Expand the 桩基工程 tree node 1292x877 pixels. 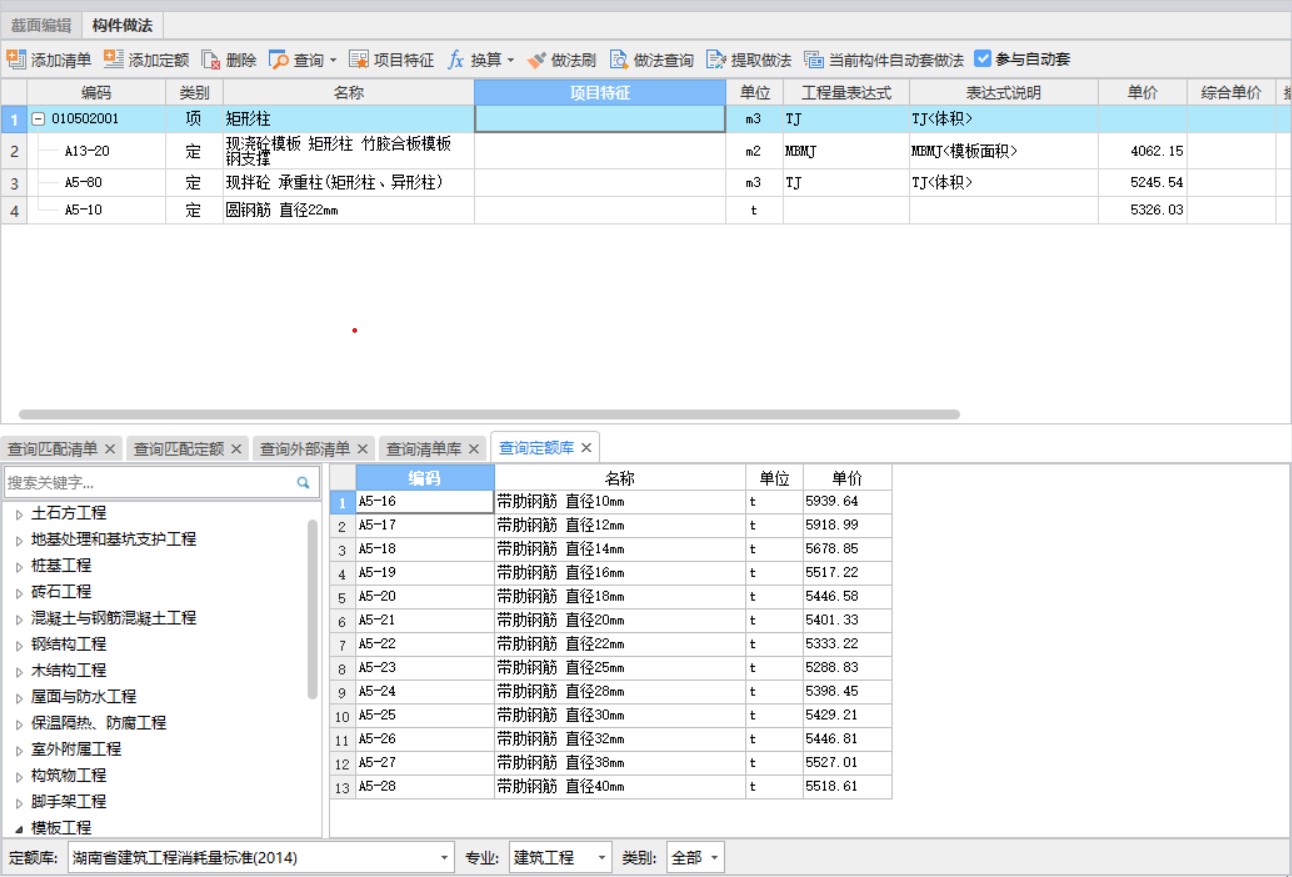(x=19, y=566)
